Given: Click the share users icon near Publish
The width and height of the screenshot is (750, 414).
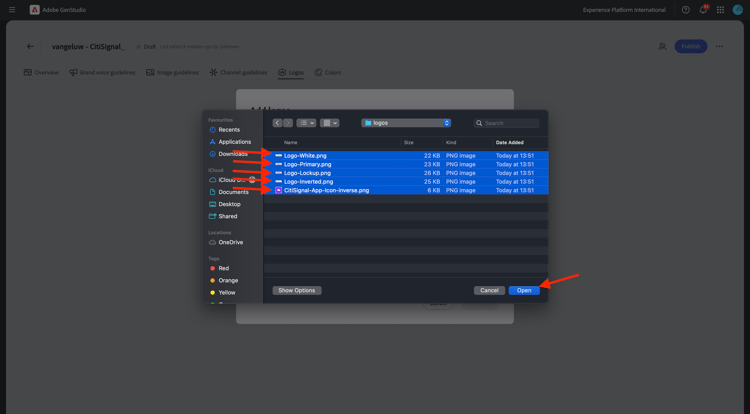Looking at the screenshot, I should click(662, 46).
